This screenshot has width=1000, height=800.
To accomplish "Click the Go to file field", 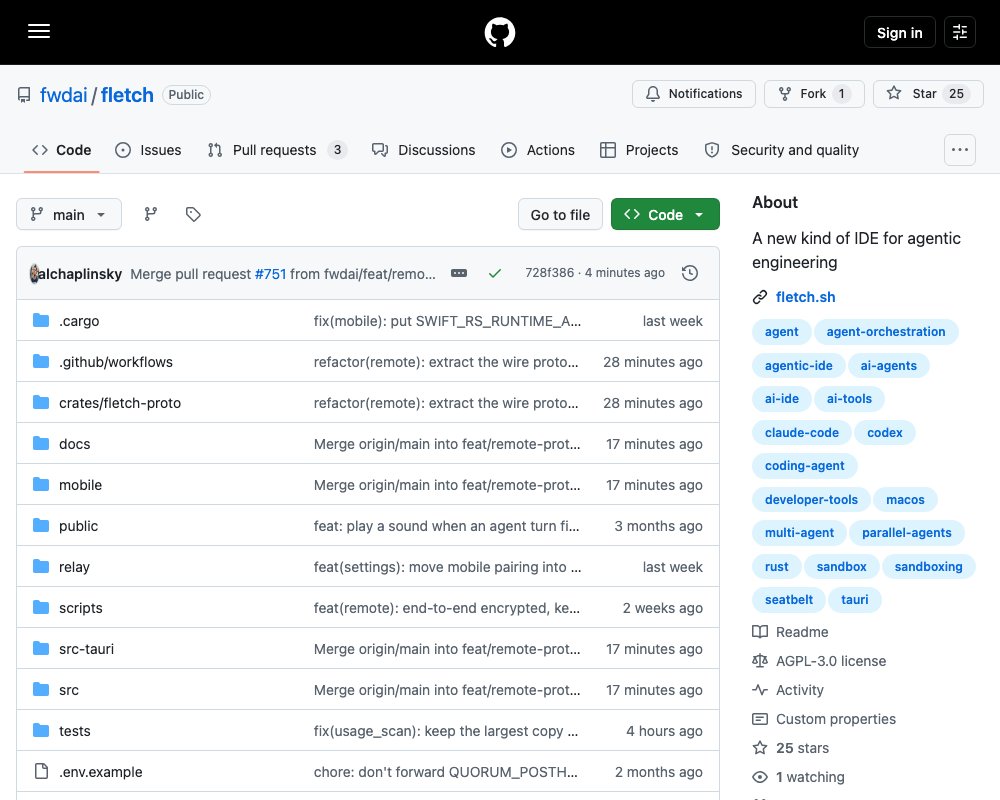I will point(560,214).
